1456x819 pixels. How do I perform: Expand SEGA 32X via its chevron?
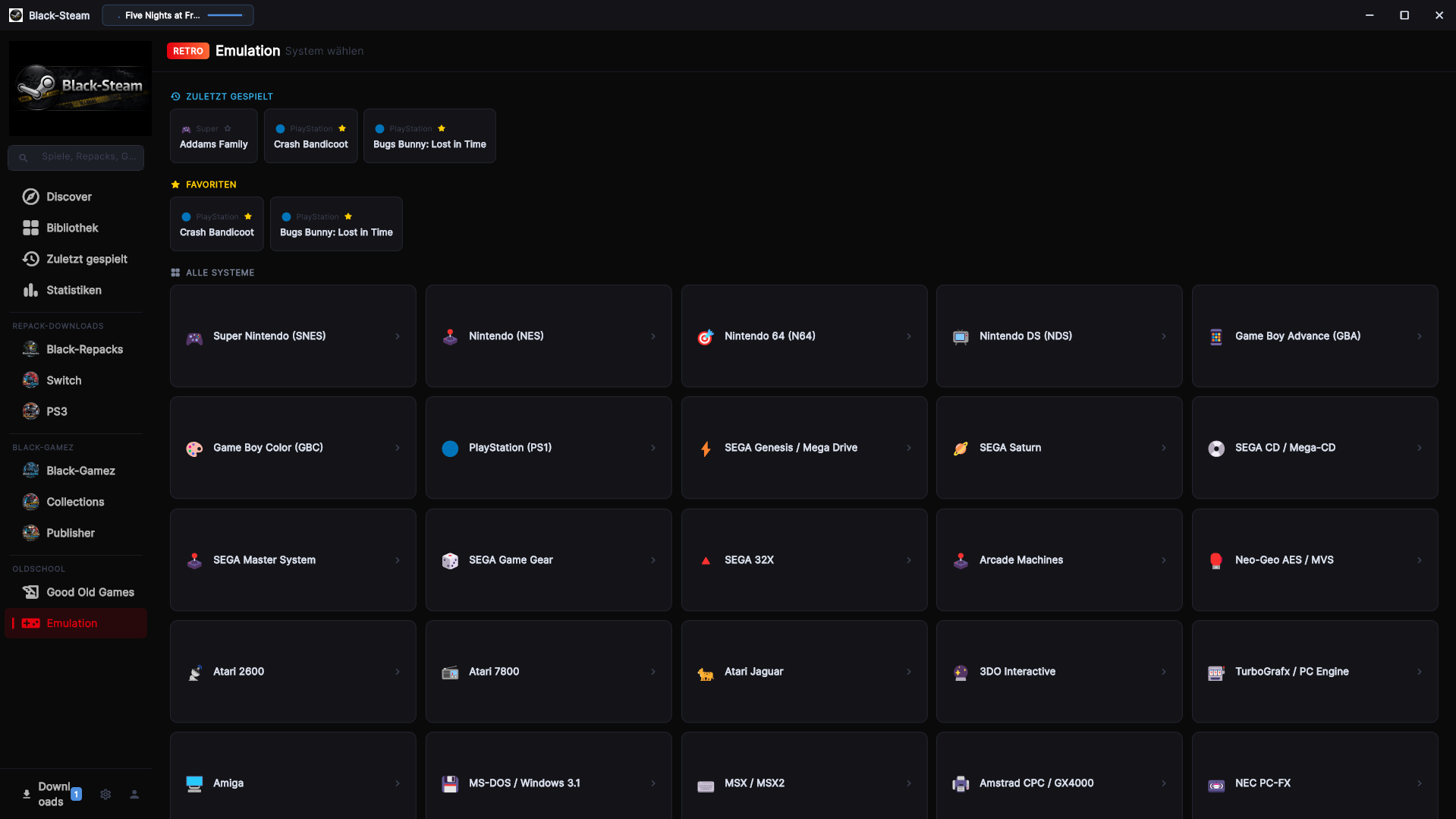[909, 560]
